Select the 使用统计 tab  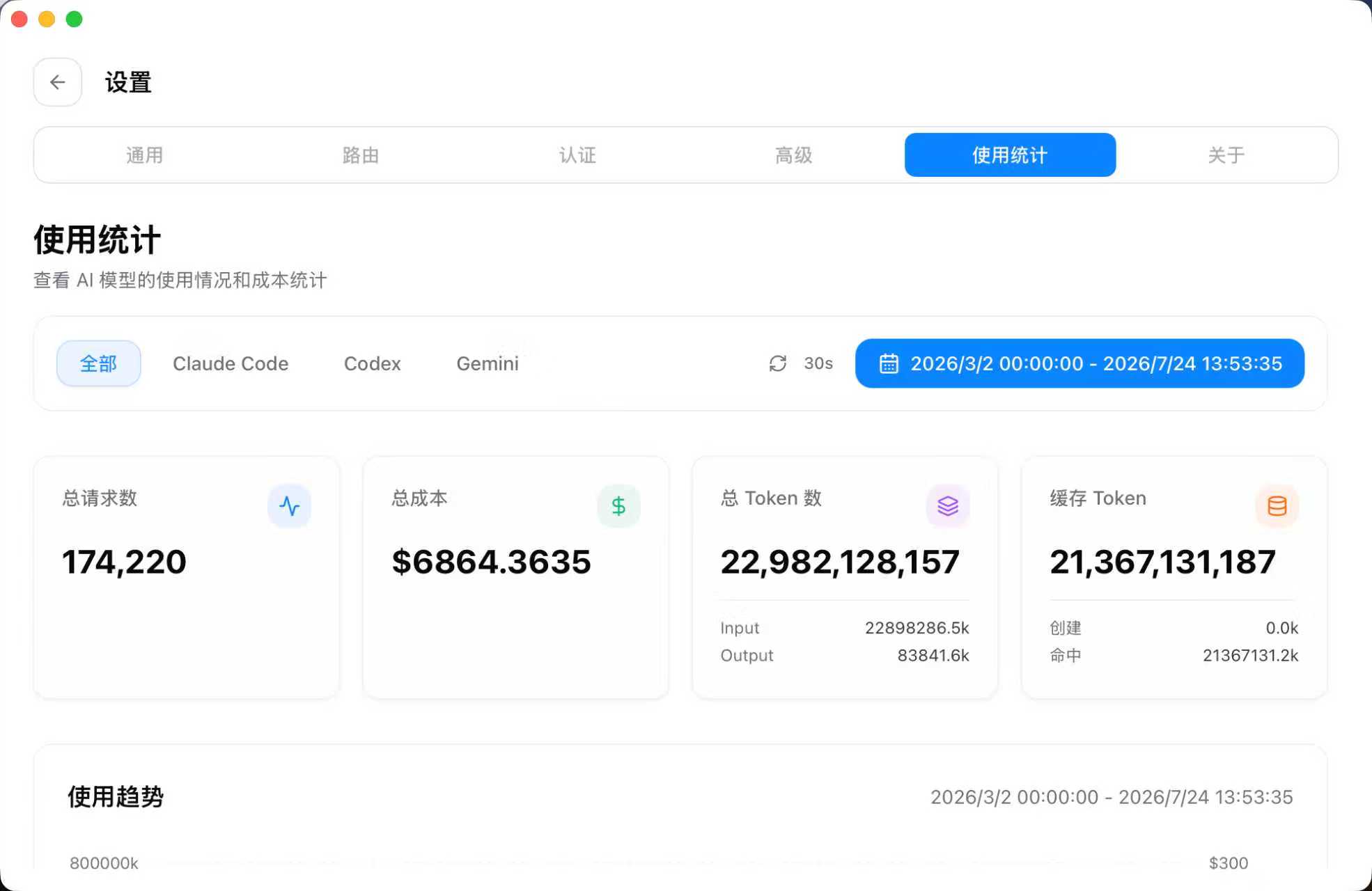(x=1010, y=155)
